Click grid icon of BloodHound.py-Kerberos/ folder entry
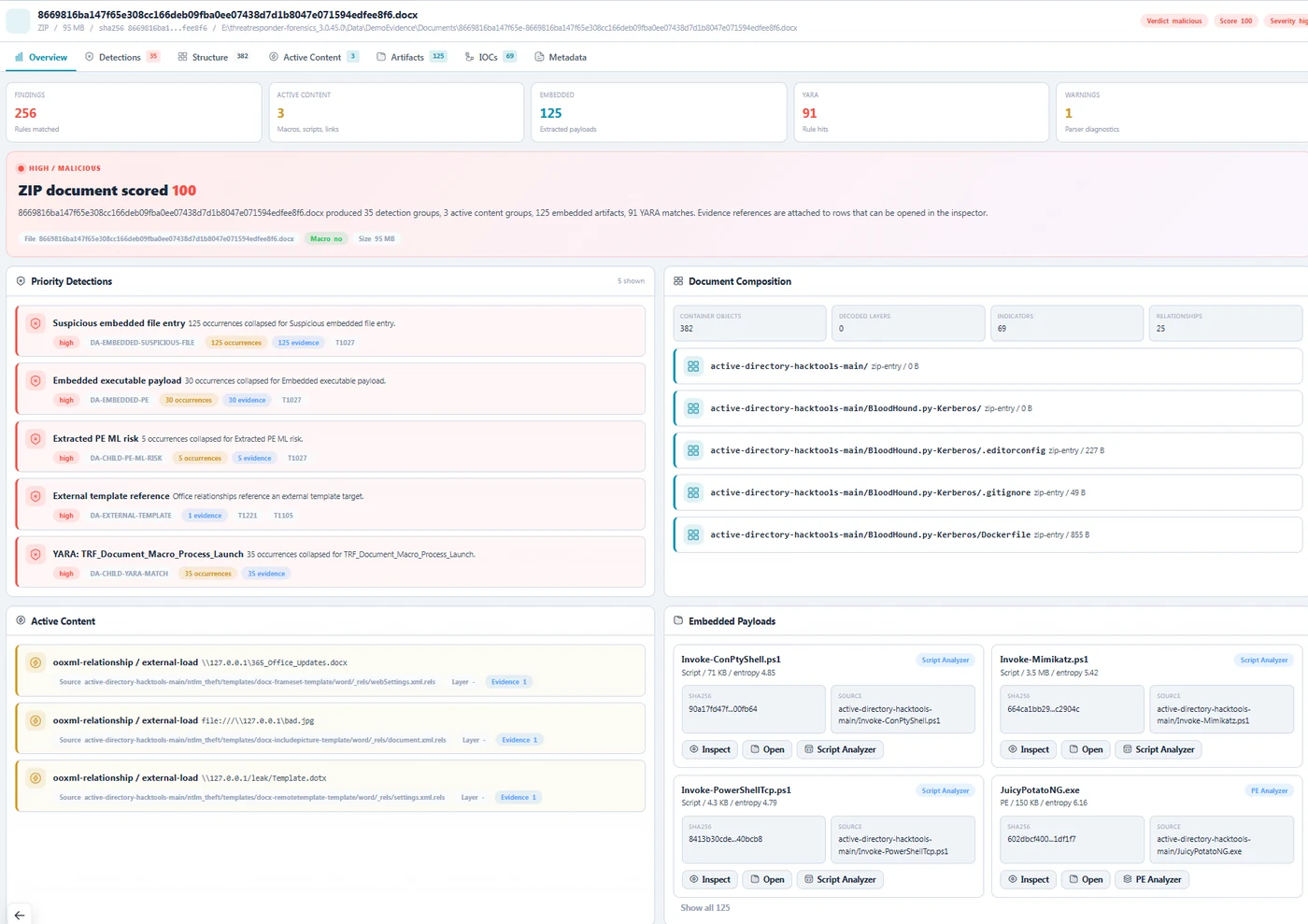 pos(693,408)
